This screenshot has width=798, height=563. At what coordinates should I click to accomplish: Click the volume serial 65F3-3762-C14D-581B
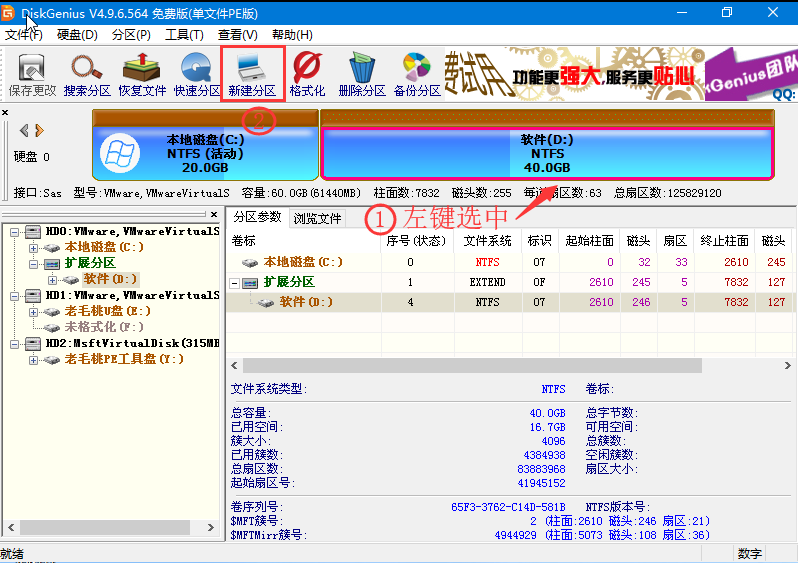[508, 508]
